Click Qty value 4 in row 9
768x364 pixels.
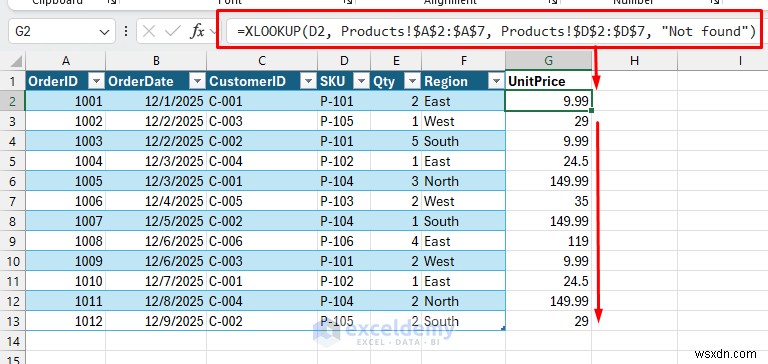[396, 241]
